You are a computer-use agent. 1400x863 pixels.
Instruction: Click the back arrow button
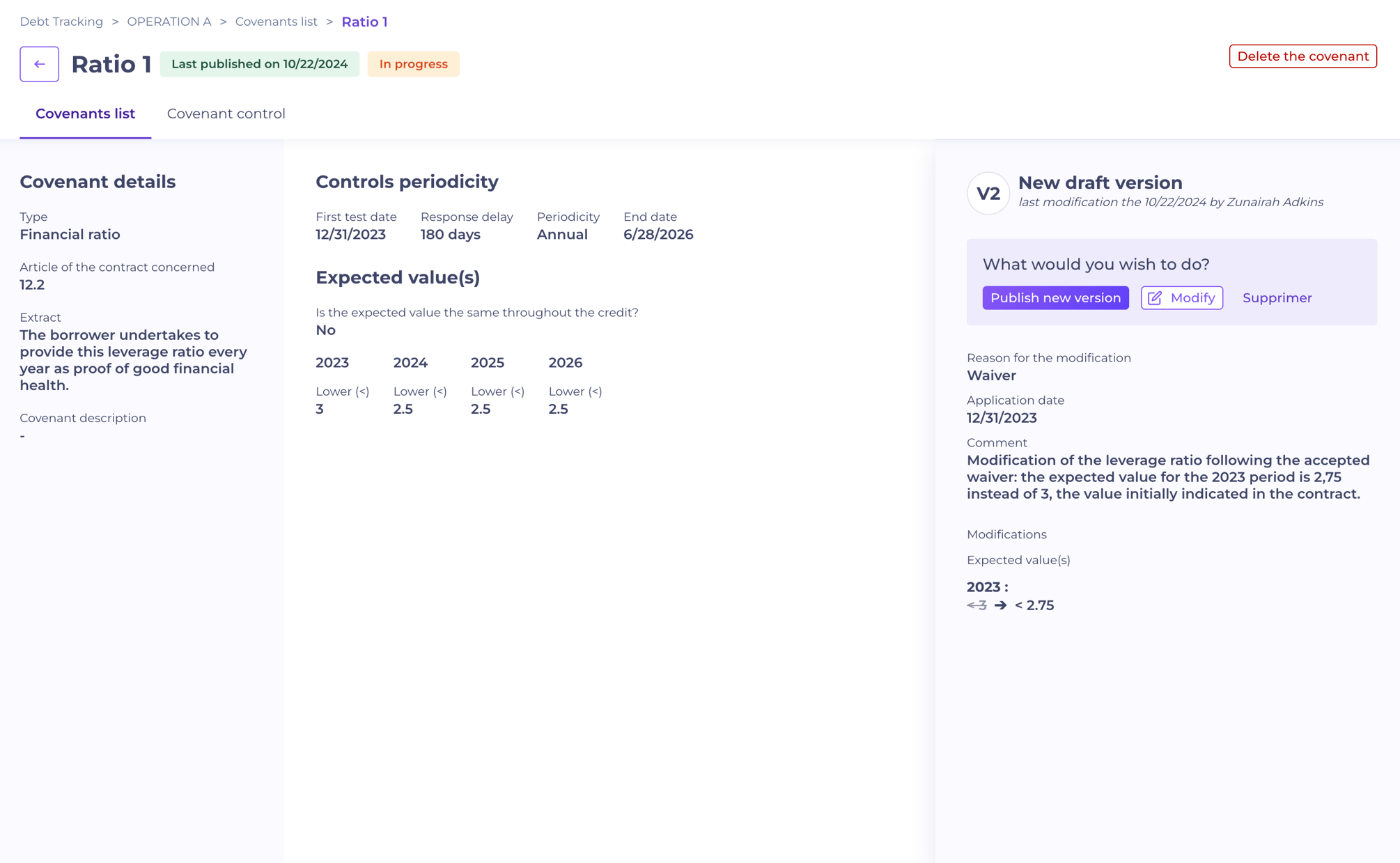(39, 64)
